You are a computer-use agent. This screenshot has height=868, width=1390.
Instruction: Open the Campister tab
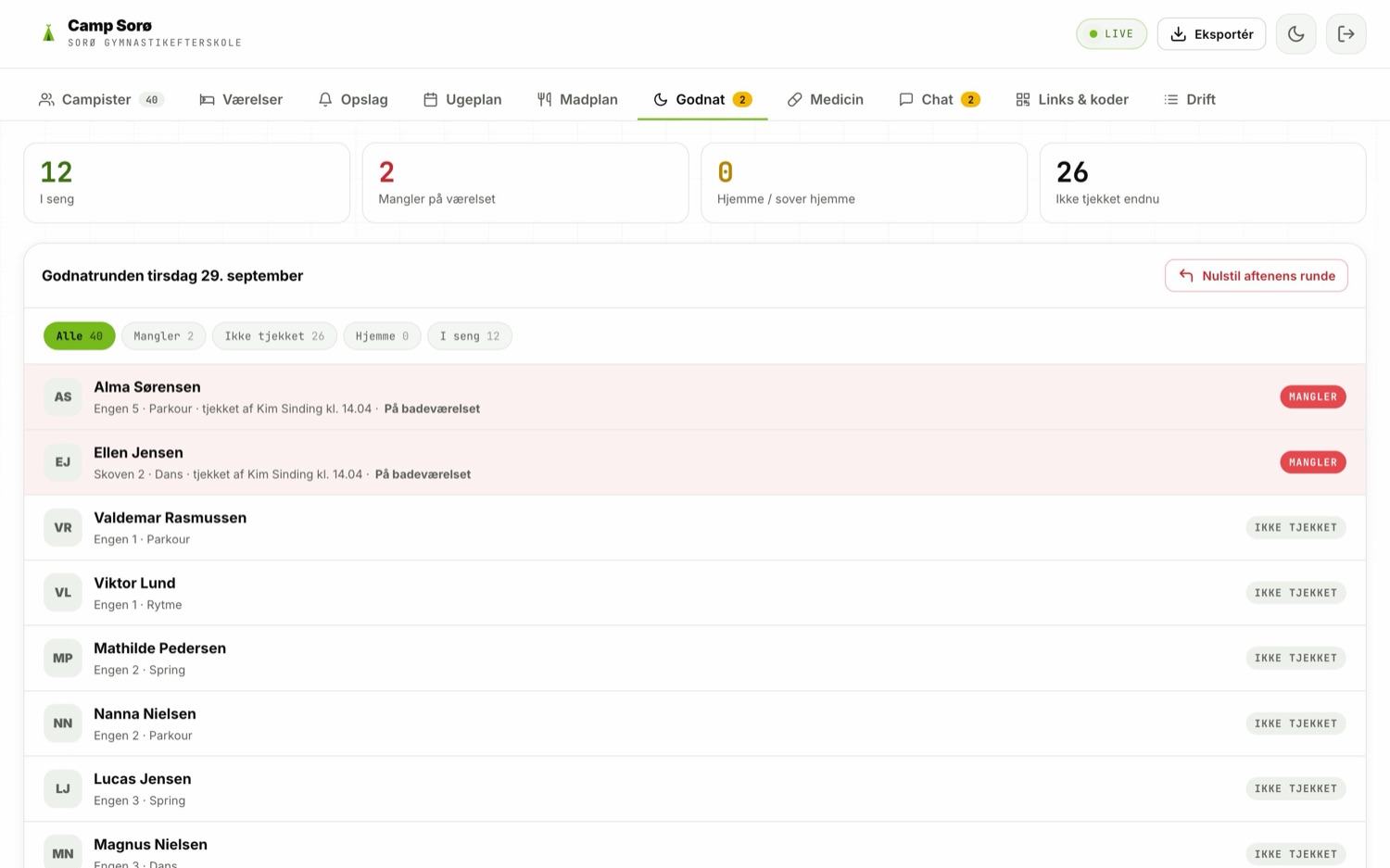(x=100, y=99)
